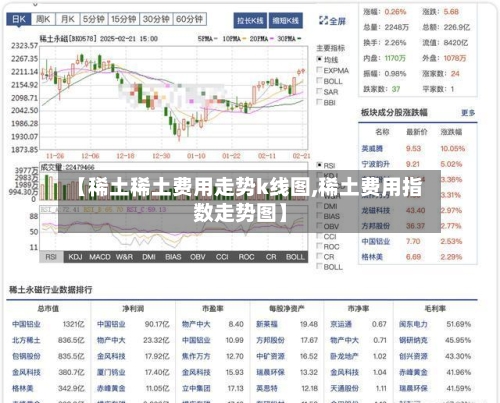Image resolution: width=500 pixels, height=403 pixels.
Task: Click the 更多 link beside 板块成分股涨跌幅
Action: tap(468, 113)
